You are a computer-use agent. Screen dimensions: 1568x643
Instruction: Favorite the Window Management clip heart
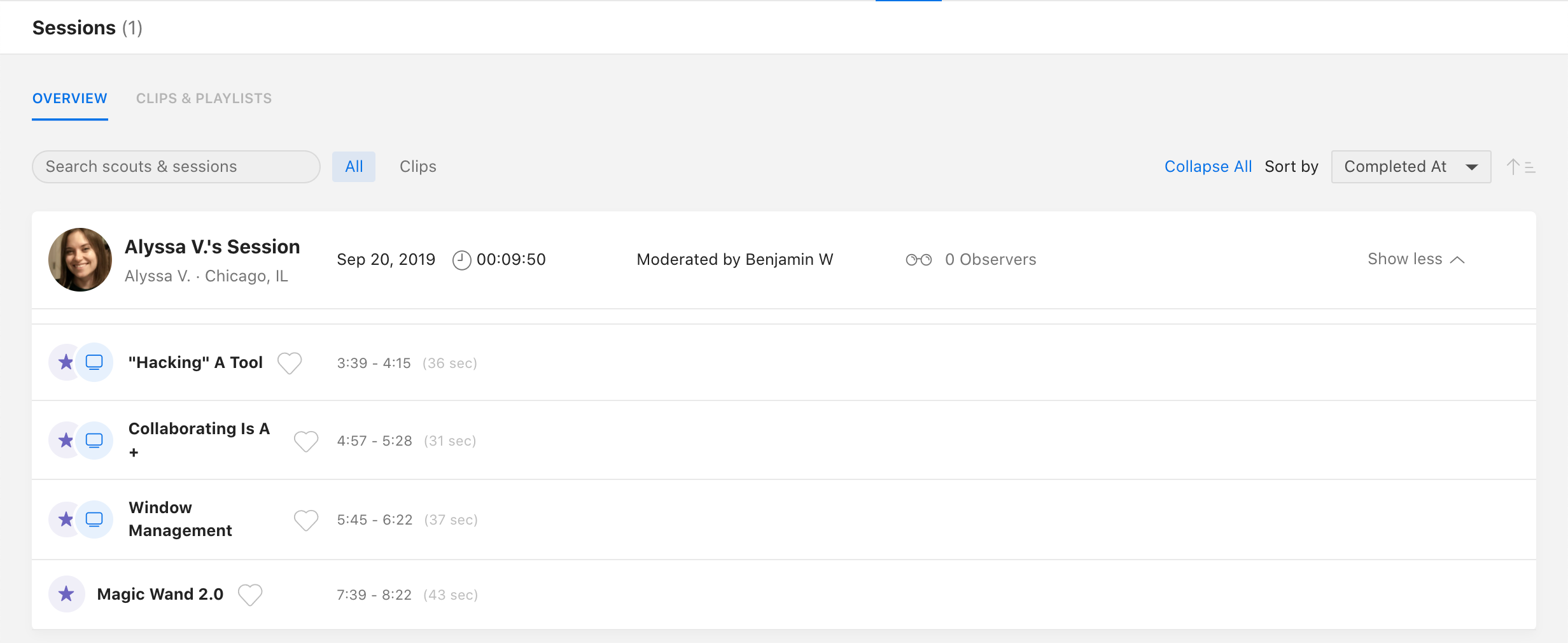pyautogui.click(x=306, y=519)
